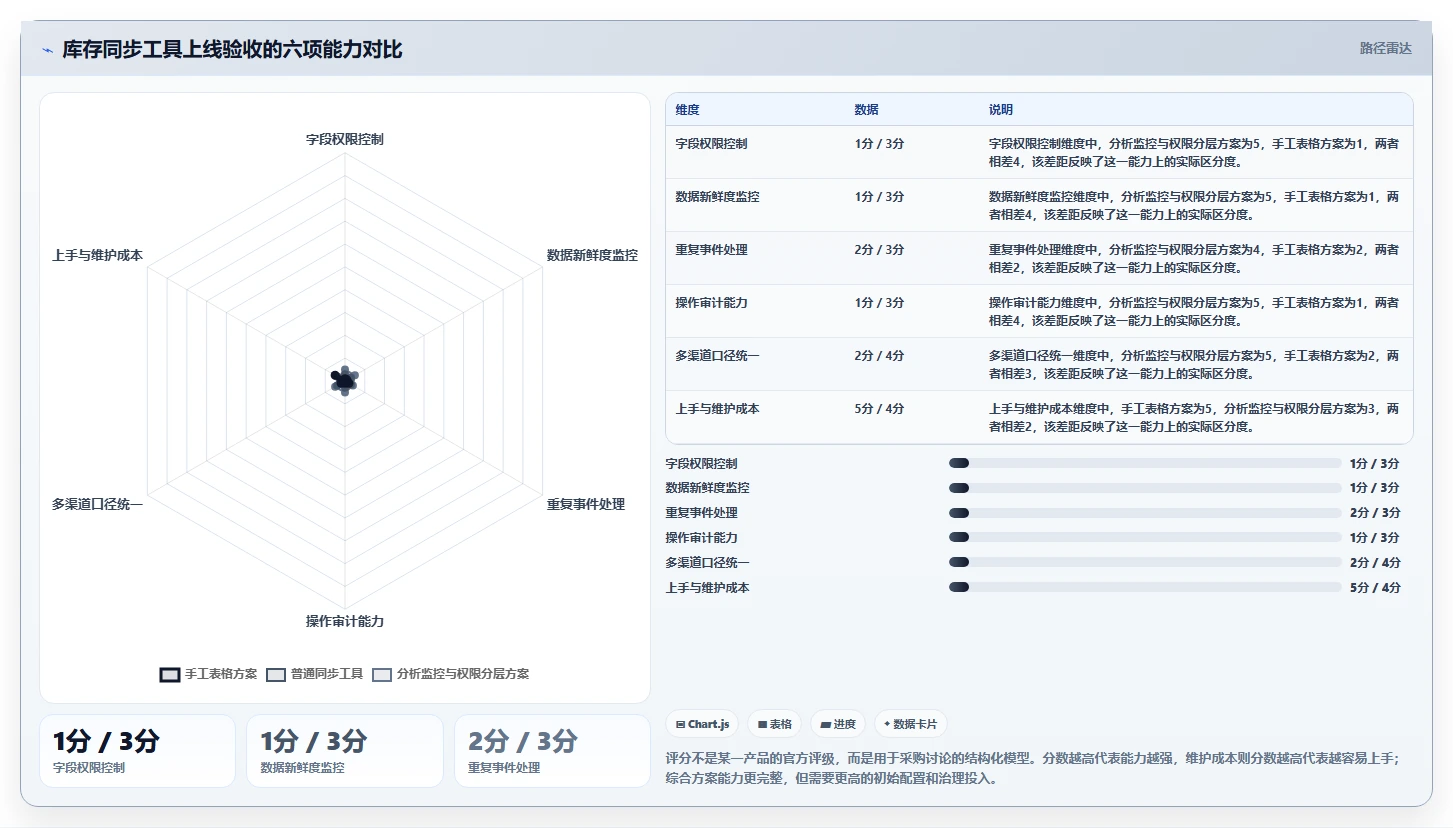Screen dimensions: 1453x828
Task: Click the 进度 chip
Action: click(838, 724)
